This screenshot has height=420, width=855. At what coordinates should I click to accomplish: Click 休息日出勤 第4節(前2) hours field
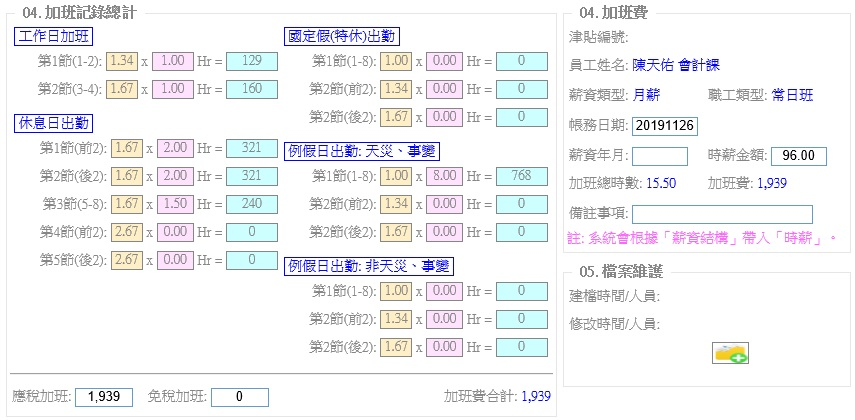pyautogui.click(x=175, y=232)
